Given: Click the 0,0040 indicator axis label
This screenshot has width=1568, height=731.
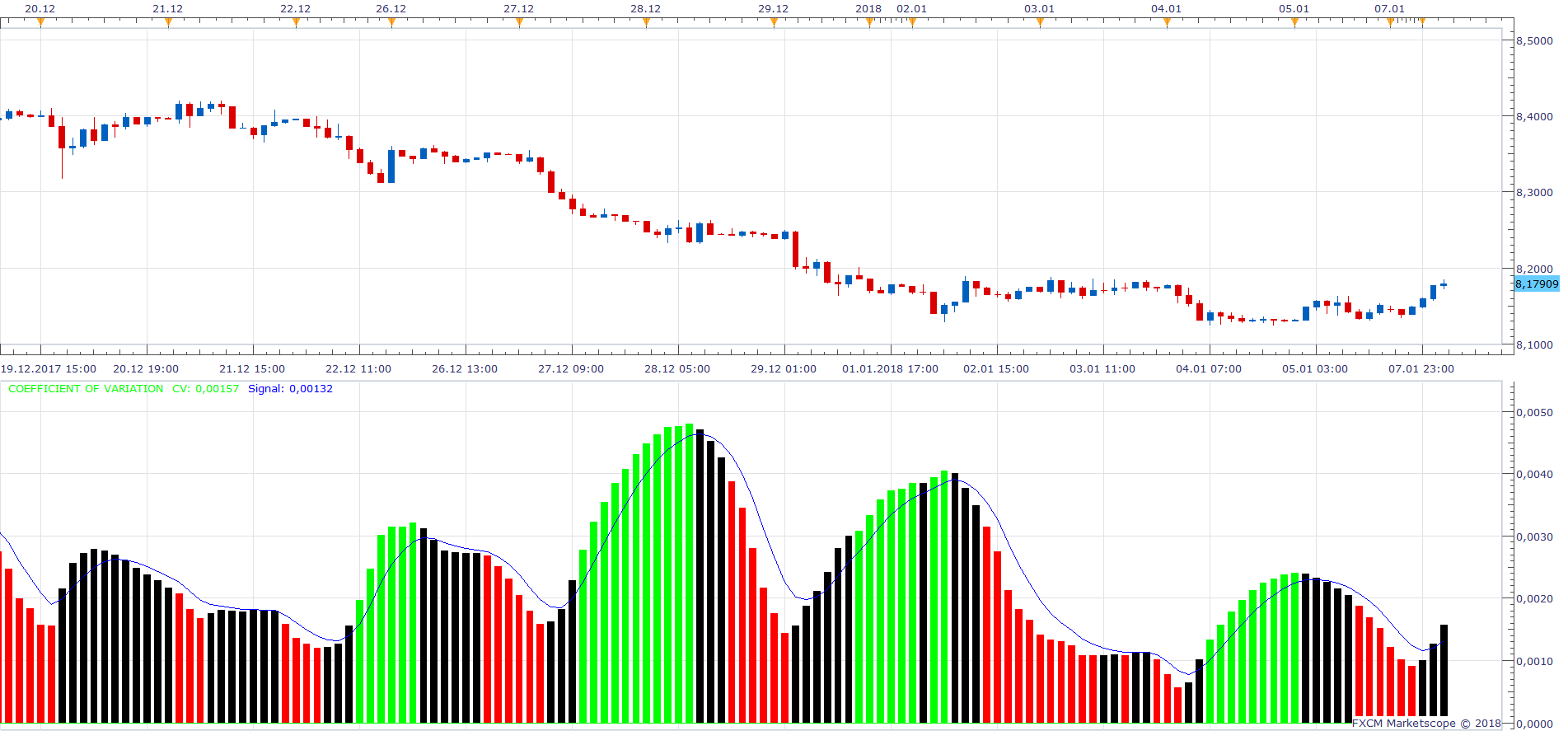Looking at the screenshot, I should pyautogui.click(x=1534, y=474).
